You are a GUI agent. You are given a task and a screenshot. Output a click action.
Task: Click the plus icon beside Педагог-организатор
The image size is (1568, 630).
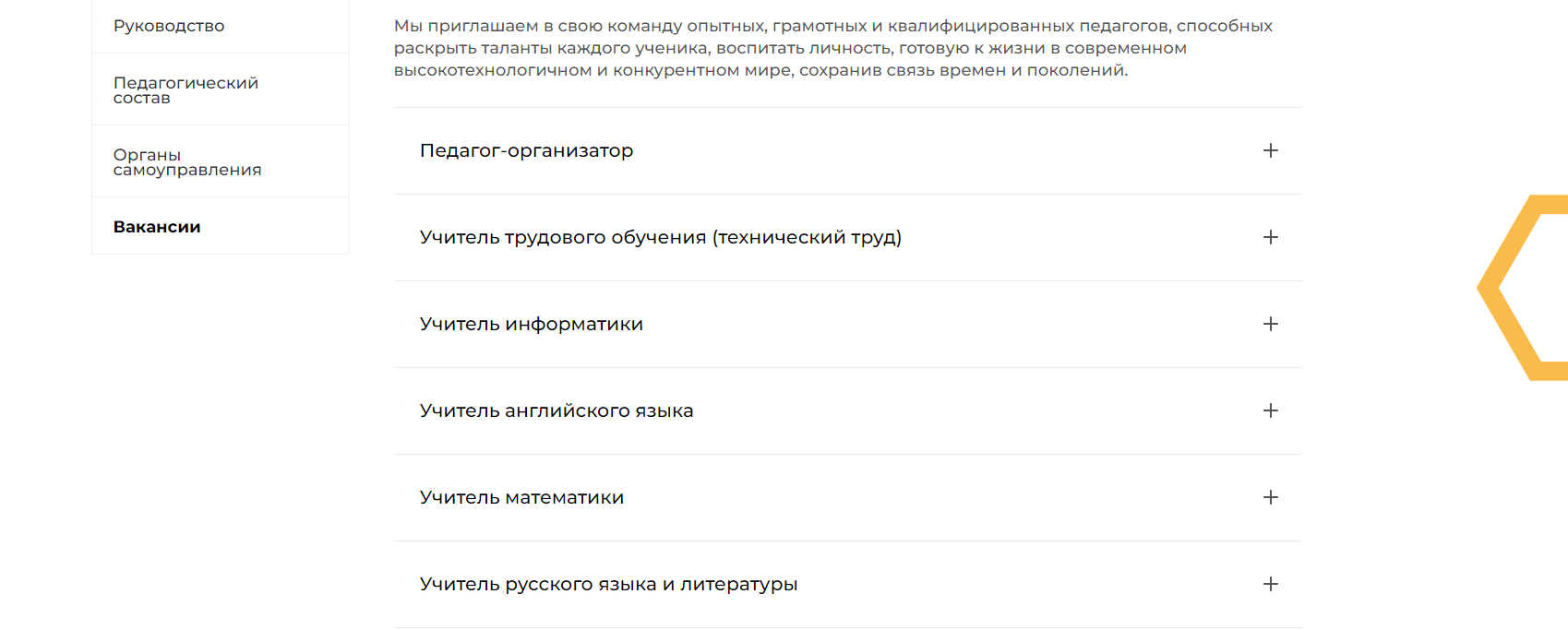(x=1271, y=150)
